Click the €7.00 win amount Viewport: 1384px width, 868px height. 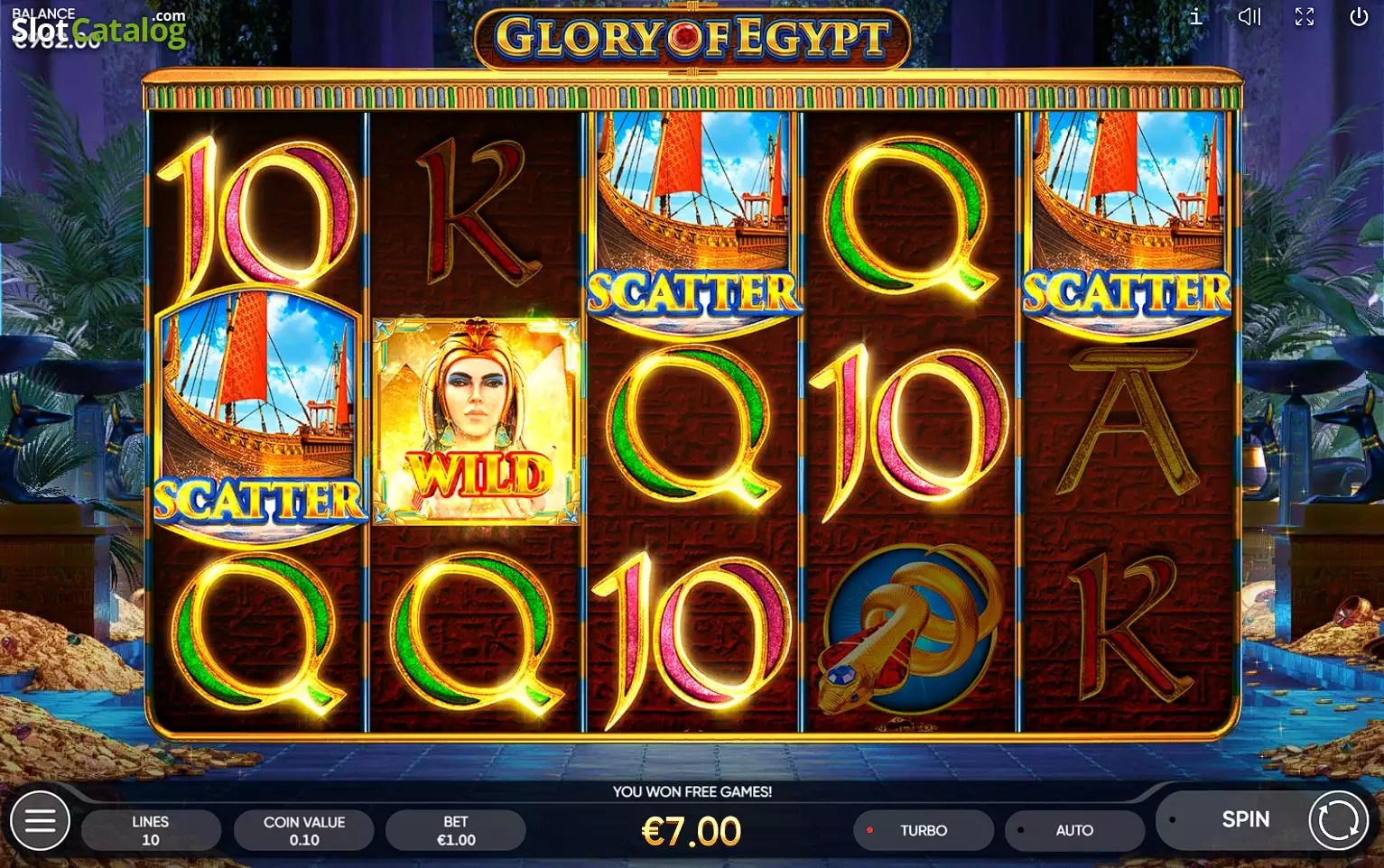tap(692, 831)
